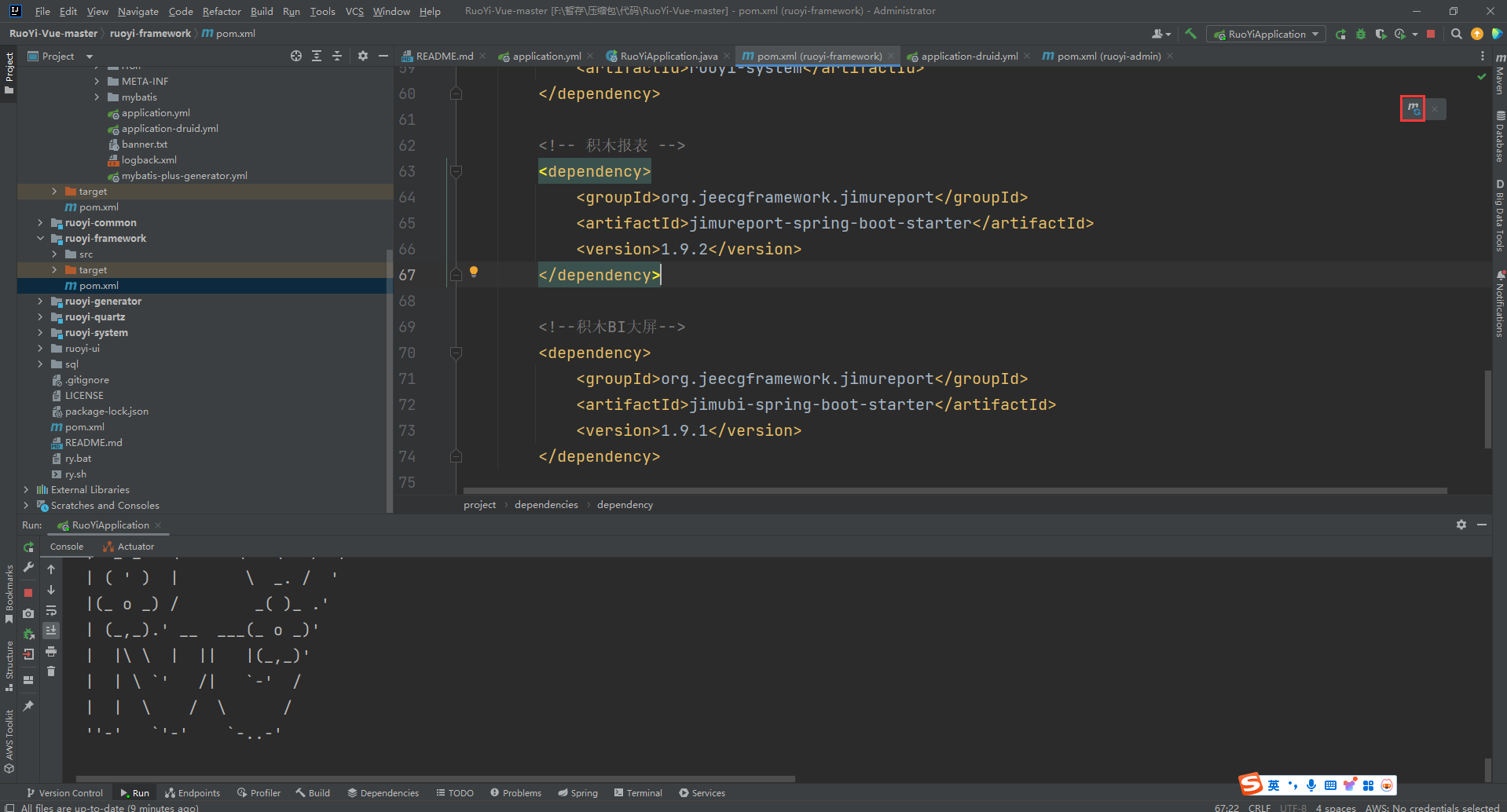Open RuoYiApplication run configuration dropdown
The width and height of the screenshot is (1507, 812).
pos(1266,34)
